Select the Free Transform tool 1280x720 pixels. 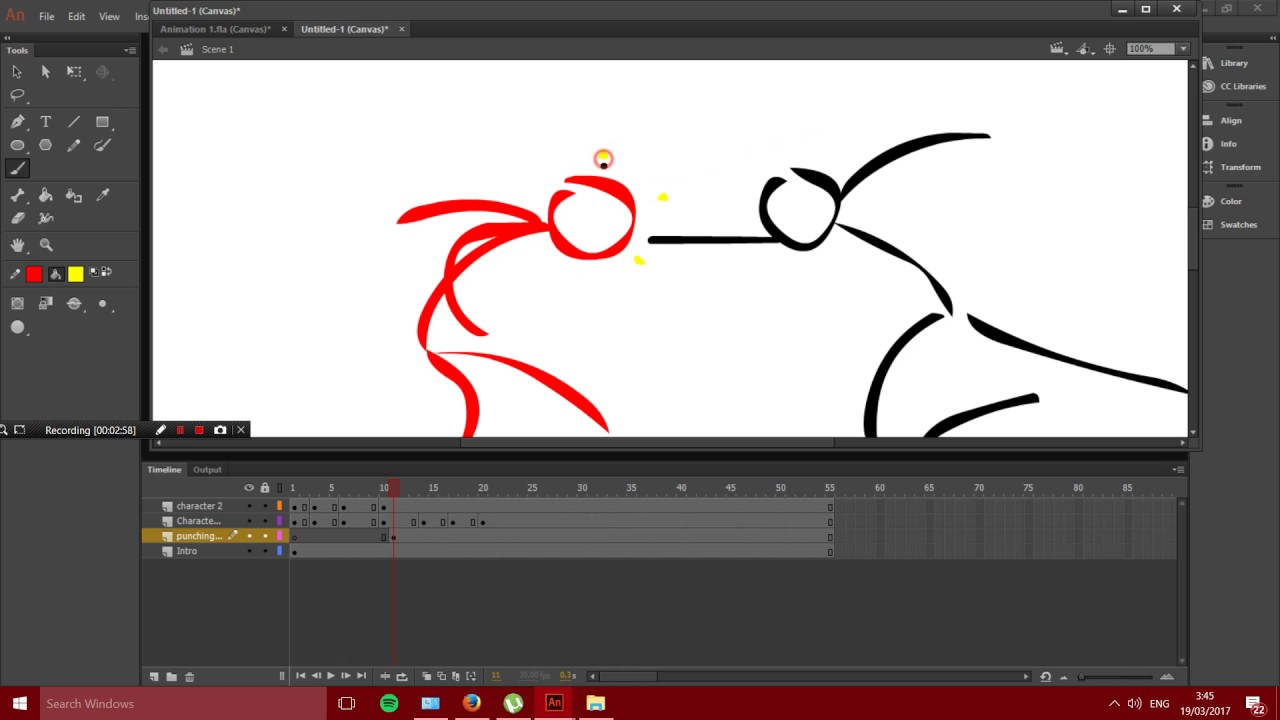74,72
